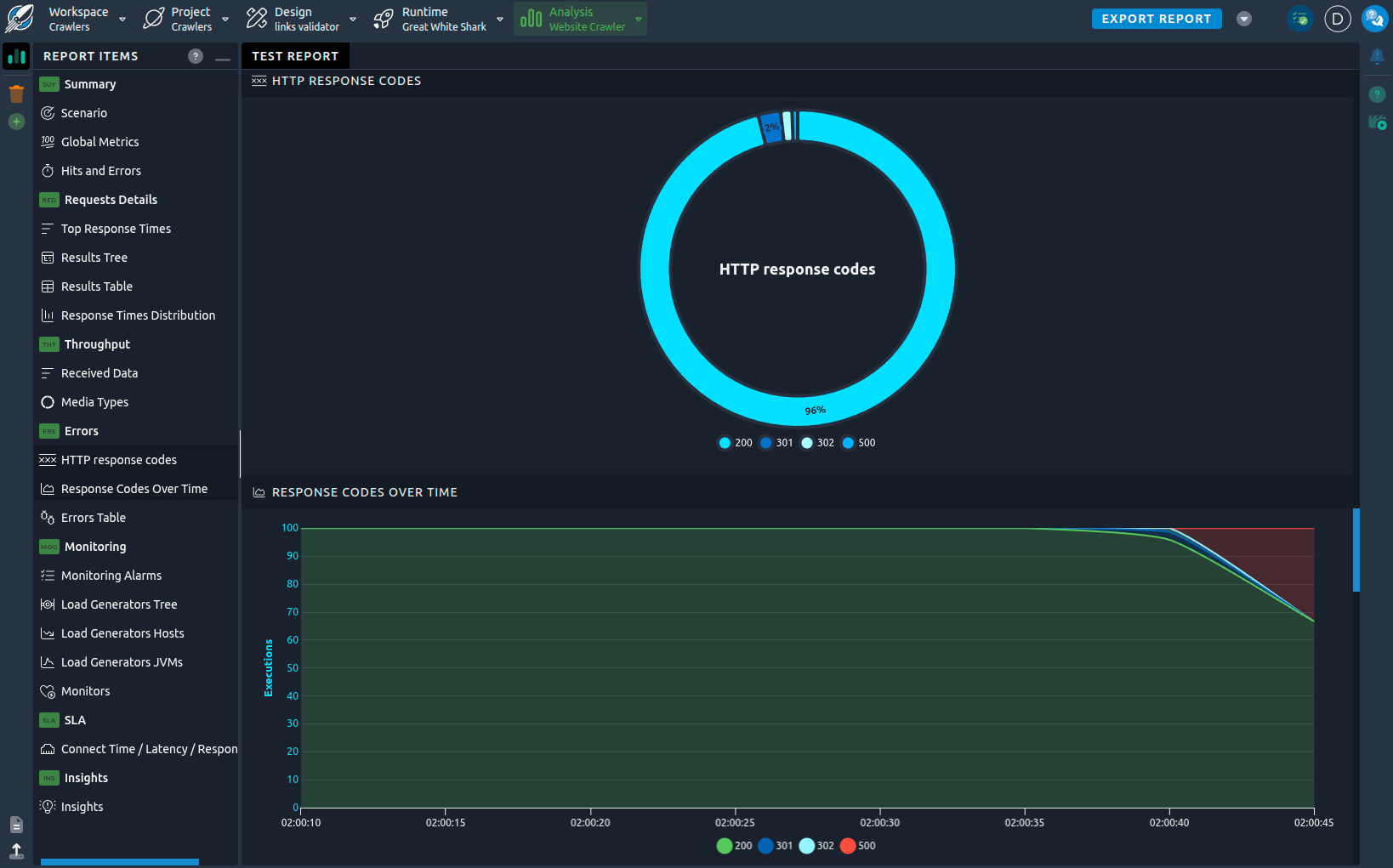Expand the dropdown beside Export Report

tap(1243, 18)
